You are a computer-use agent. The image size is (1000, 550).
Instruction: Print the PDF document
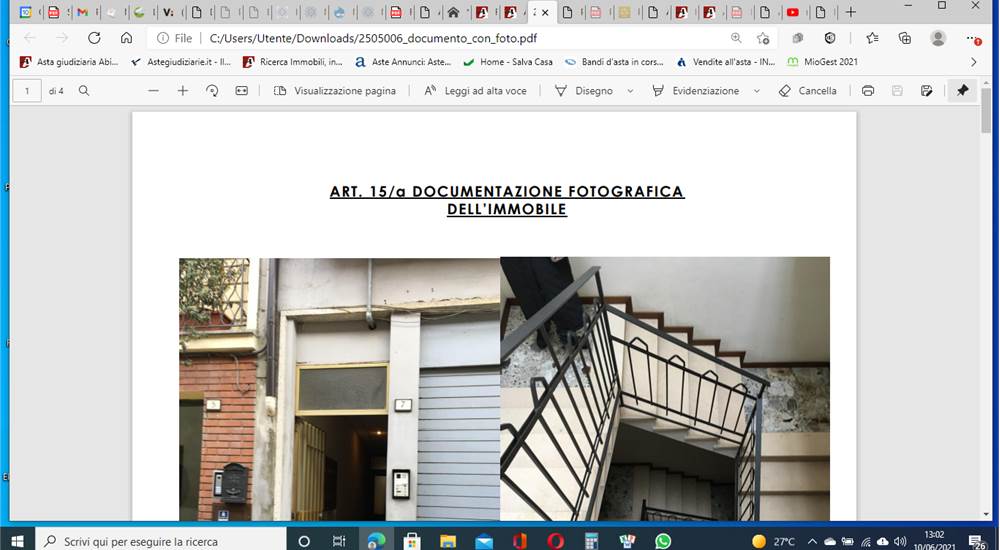(x=867, y=91)
